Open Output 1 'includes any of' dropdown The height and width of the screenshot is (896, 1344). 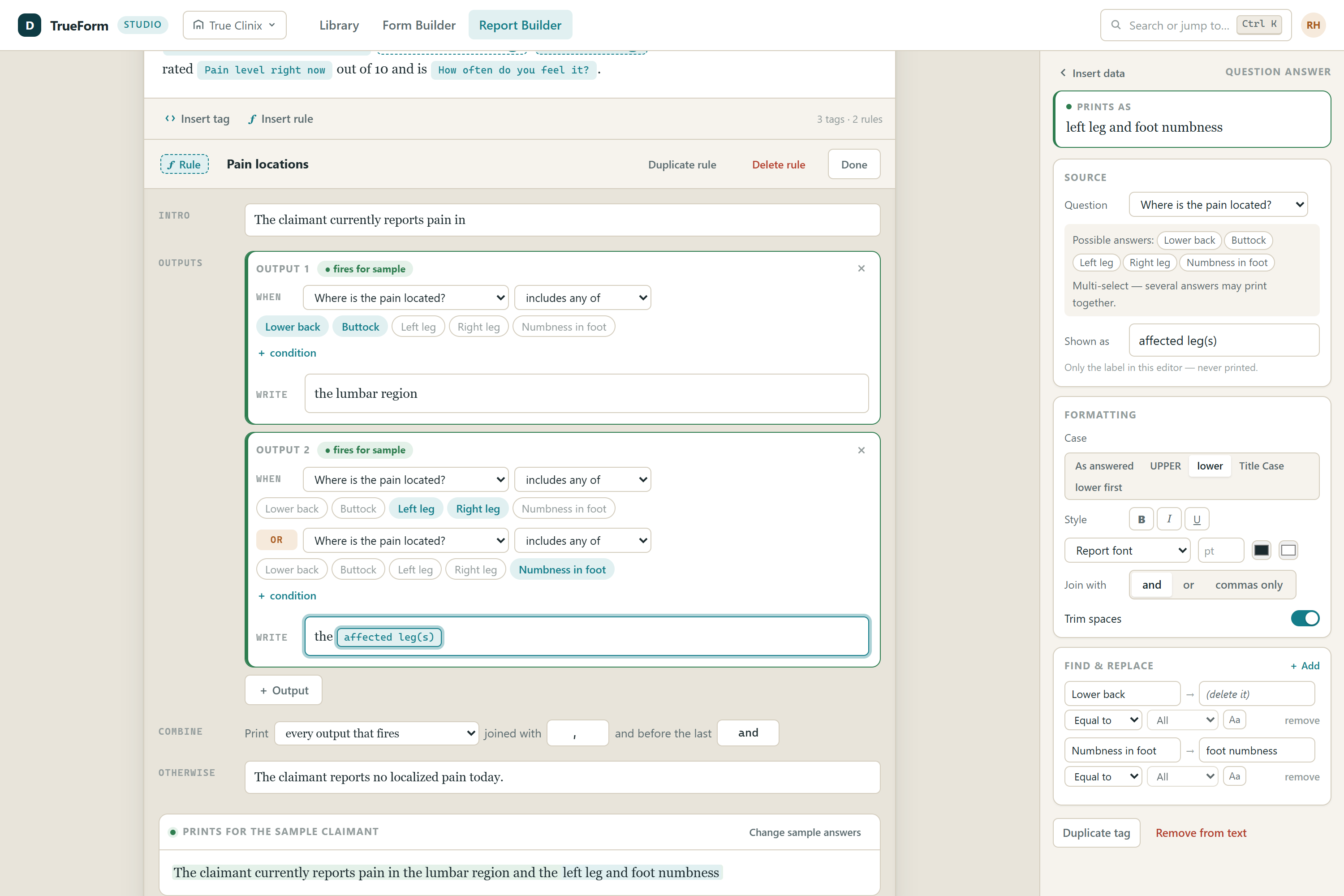pyautogui.click(x=582, y=298)
